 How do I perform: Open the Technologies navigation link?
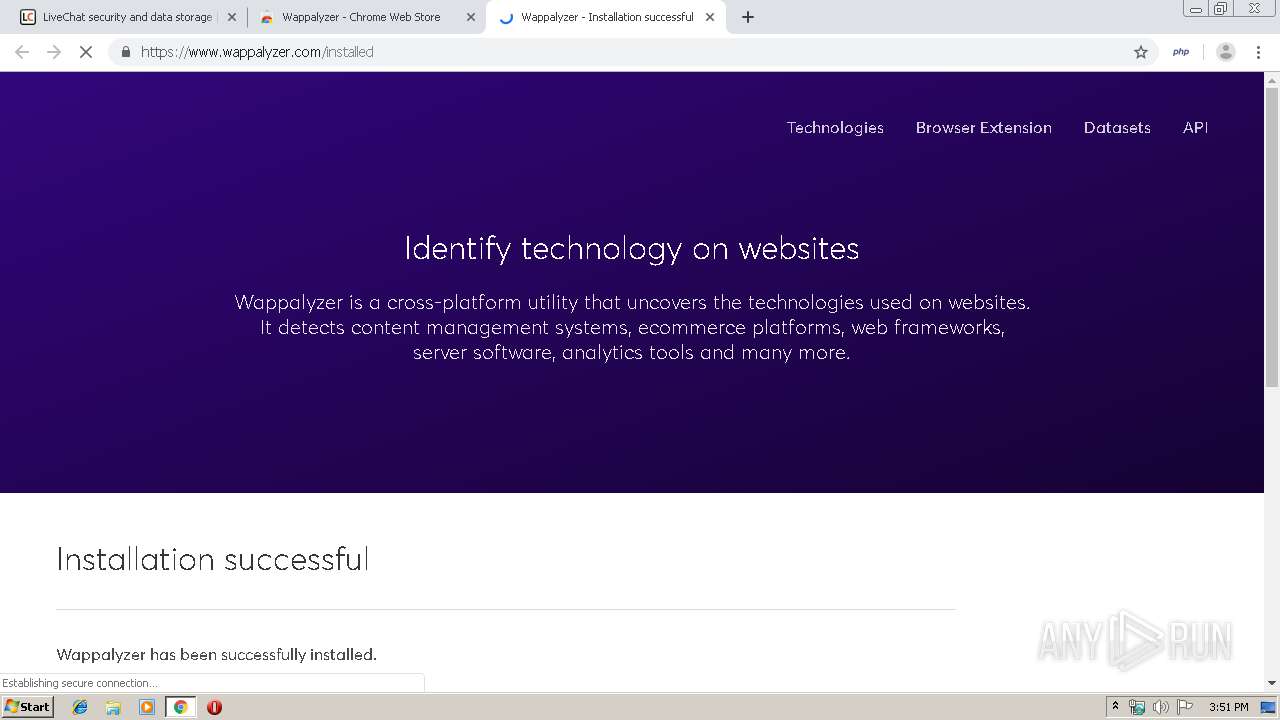pyautogui.click(x=835, y=128)
